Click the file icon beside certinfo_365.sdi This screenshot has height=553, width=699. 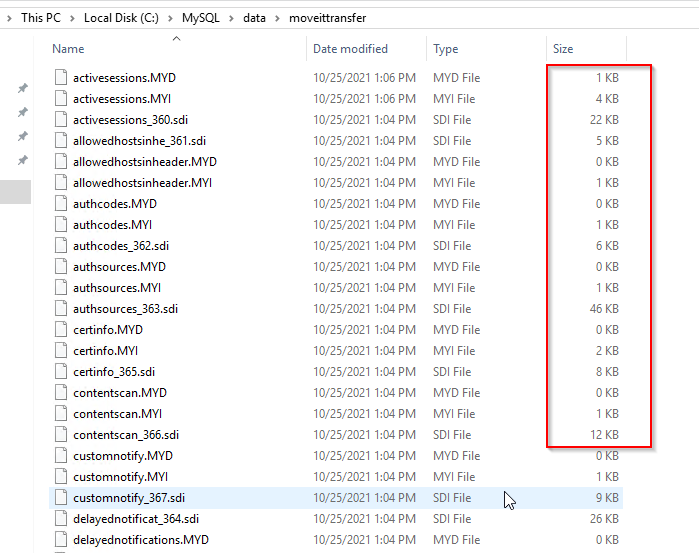(61, 371)
